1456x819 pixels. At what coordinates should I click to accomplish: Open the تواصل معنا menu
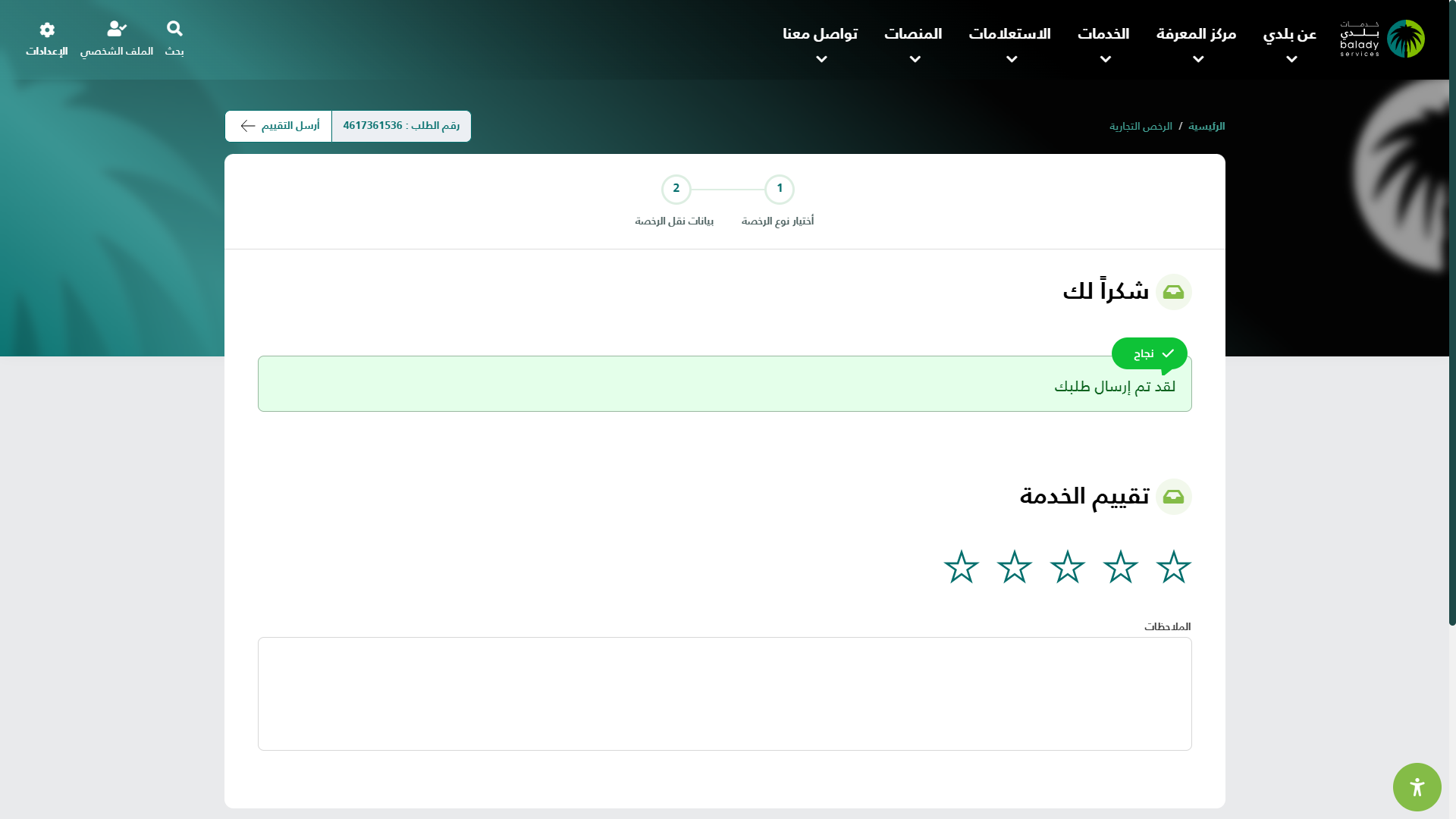(x=820, y=35)
